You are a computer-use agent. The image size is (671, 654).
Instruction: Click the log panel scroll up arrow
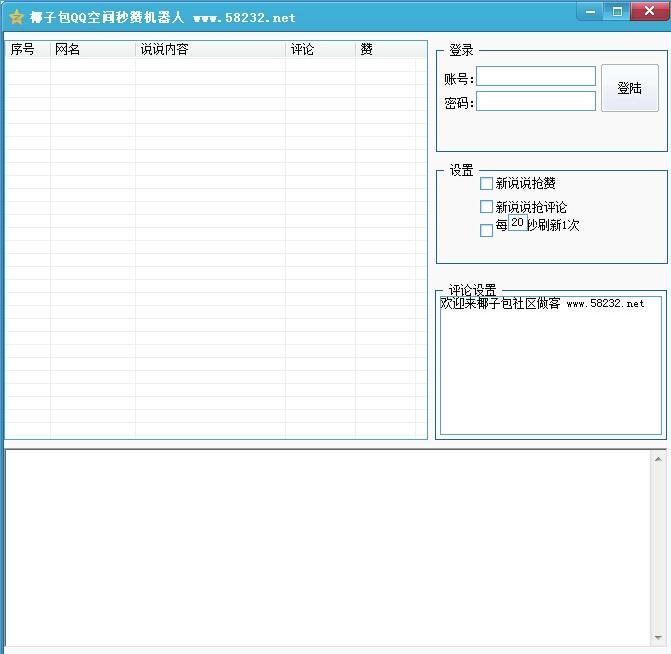658,459
